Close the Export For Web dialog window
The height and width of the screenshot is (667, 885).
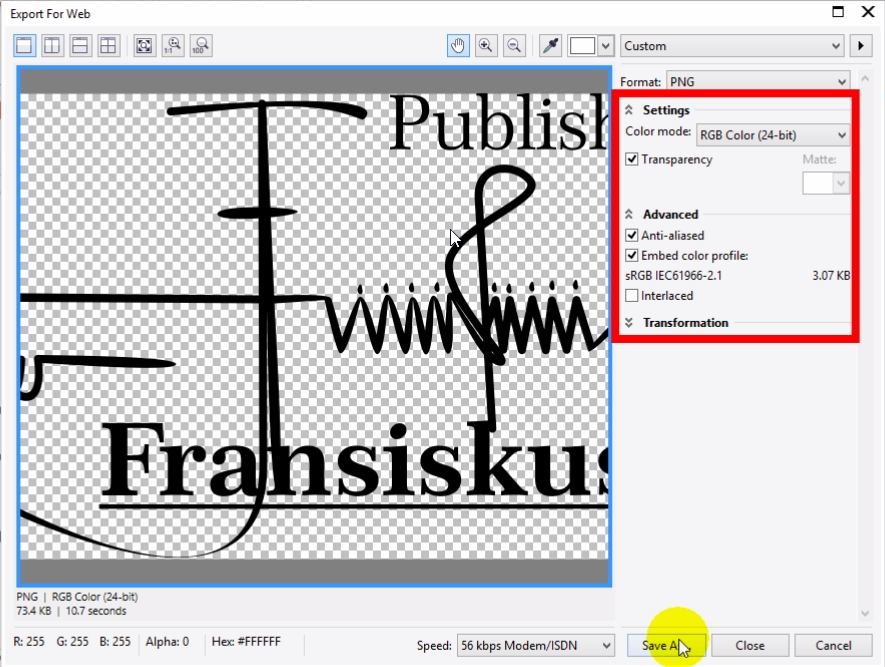tap(868, 12)
